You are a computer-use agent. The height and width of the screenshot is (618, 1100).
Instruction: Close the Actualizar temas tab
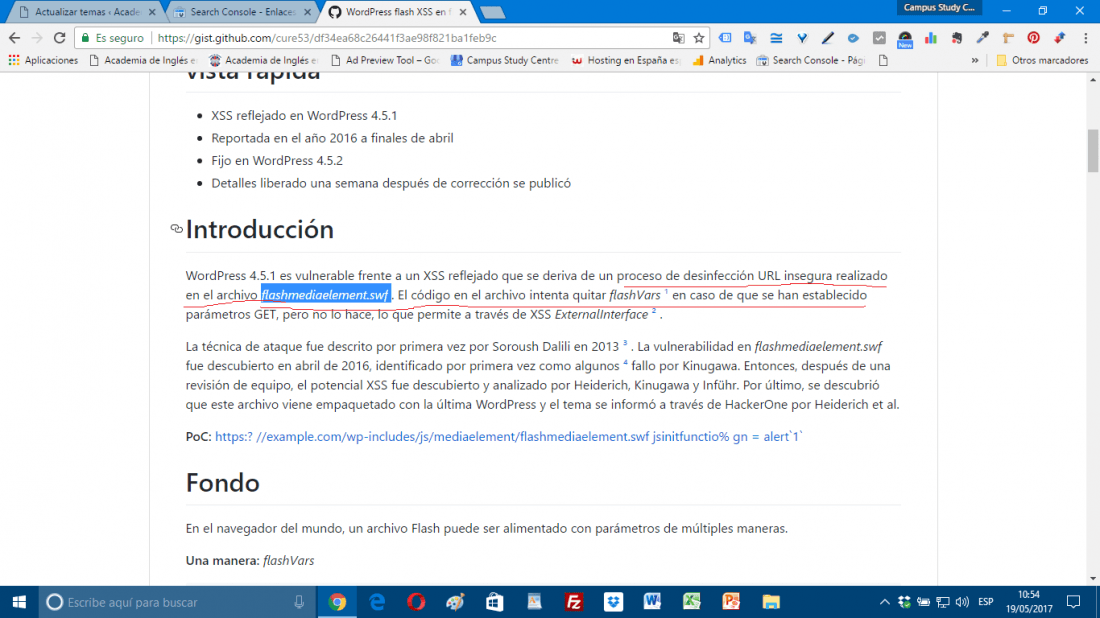152,12
